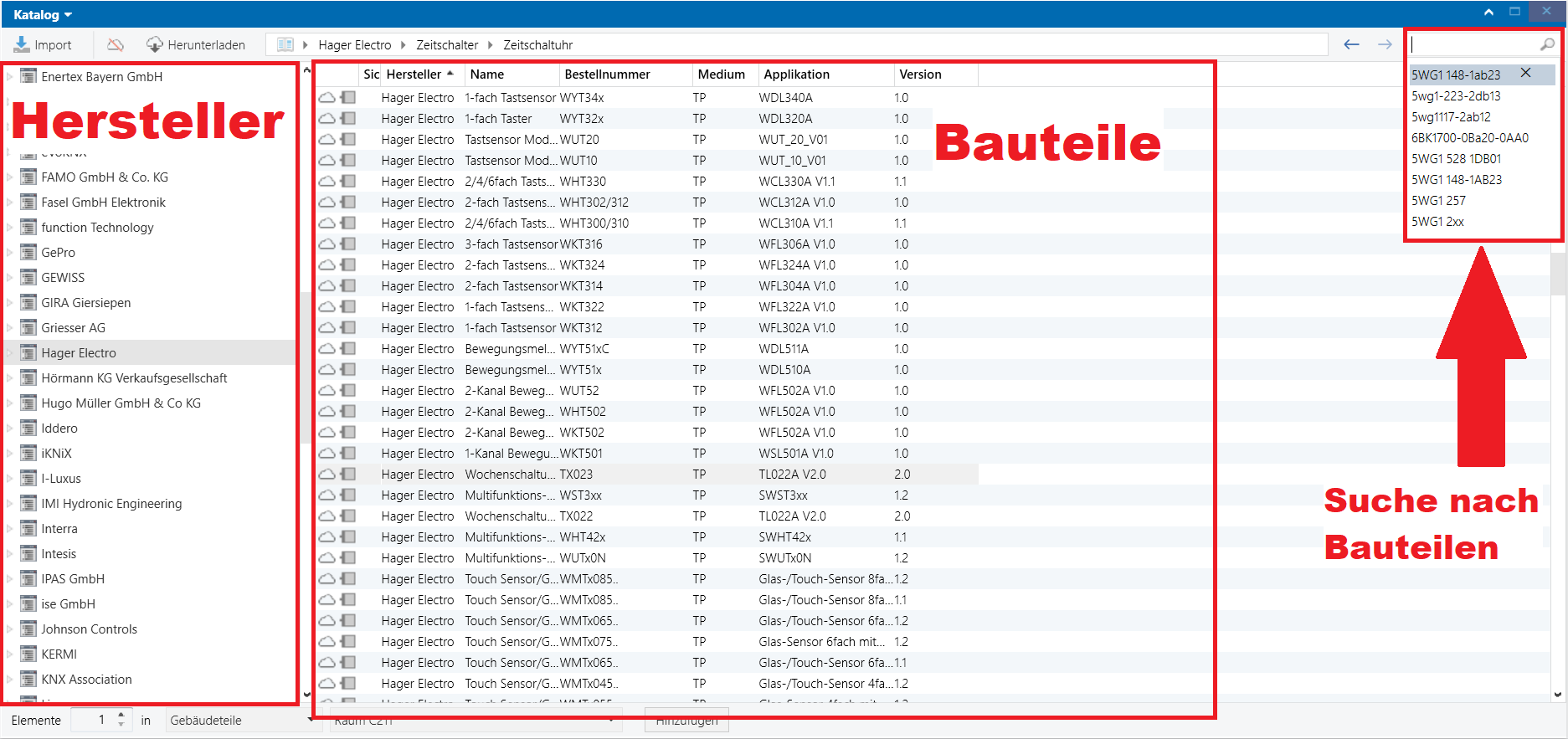The width and height of the screenshot is (1568, 739).
Task: Click the Import toolbar icon
Action: [x=22, y=44]
